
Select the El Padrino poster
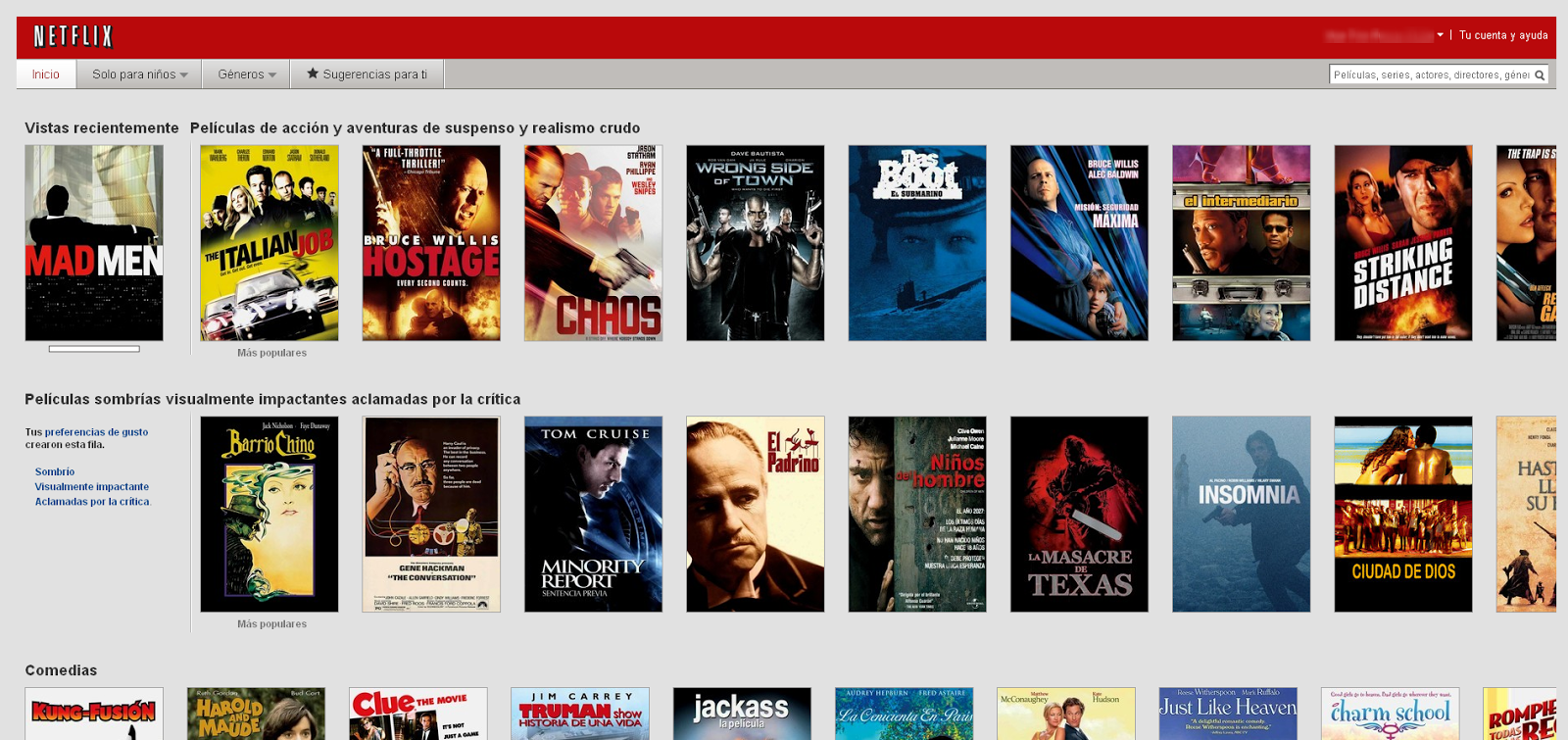[x=756, y=515]
